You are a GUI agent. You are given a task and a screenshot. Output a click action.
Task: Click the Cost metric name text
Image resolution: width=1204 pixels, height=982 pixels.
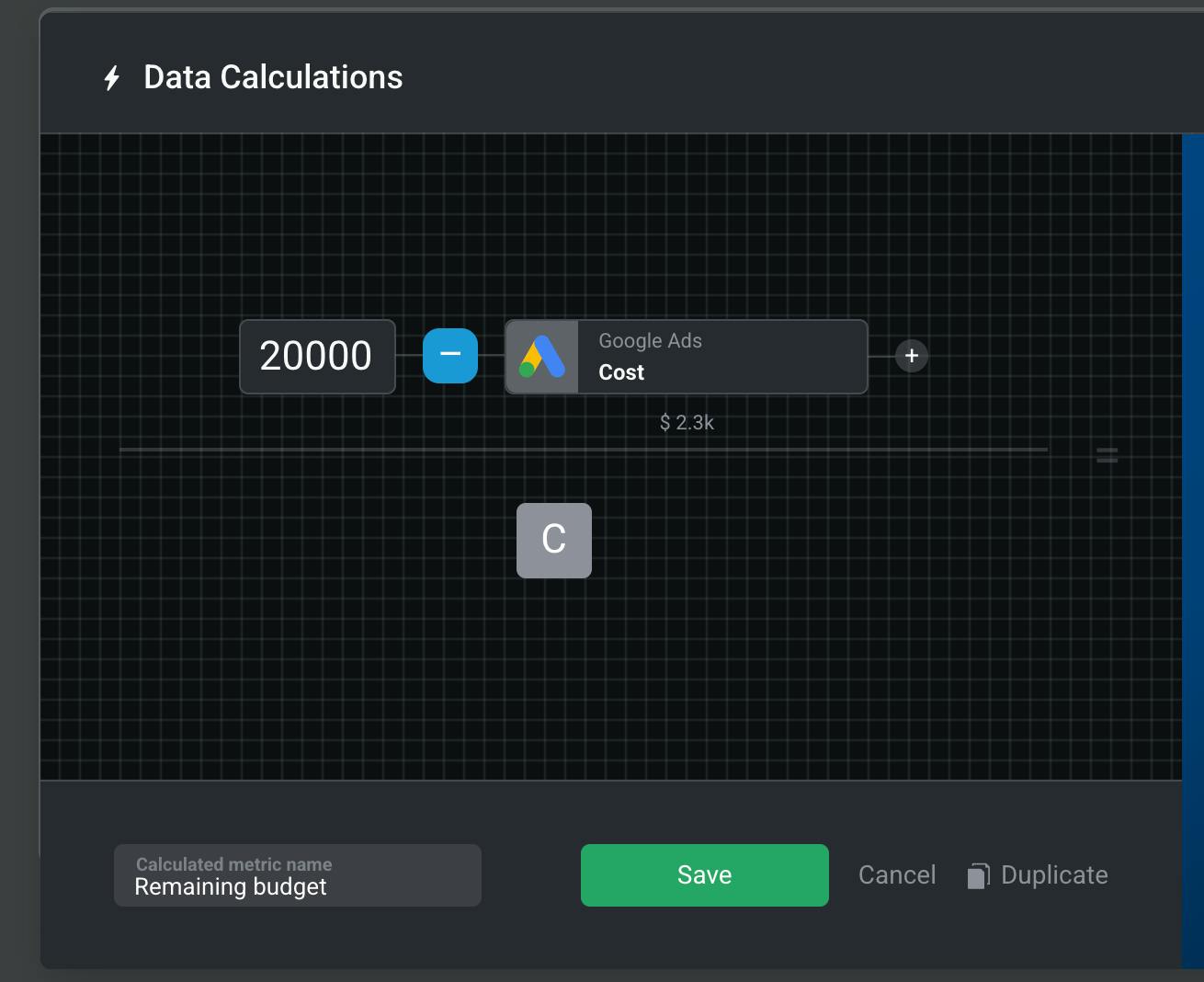pos(621,372)
